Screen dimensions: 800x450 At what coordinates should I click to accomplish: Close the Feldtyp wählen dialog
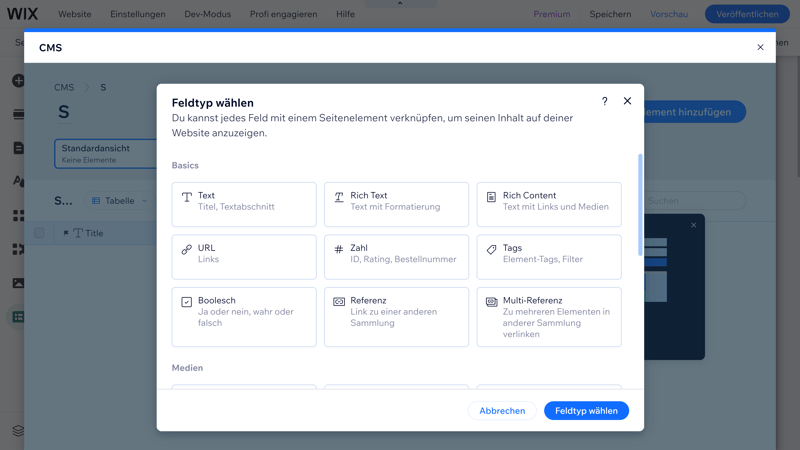[x=627, y=101]
